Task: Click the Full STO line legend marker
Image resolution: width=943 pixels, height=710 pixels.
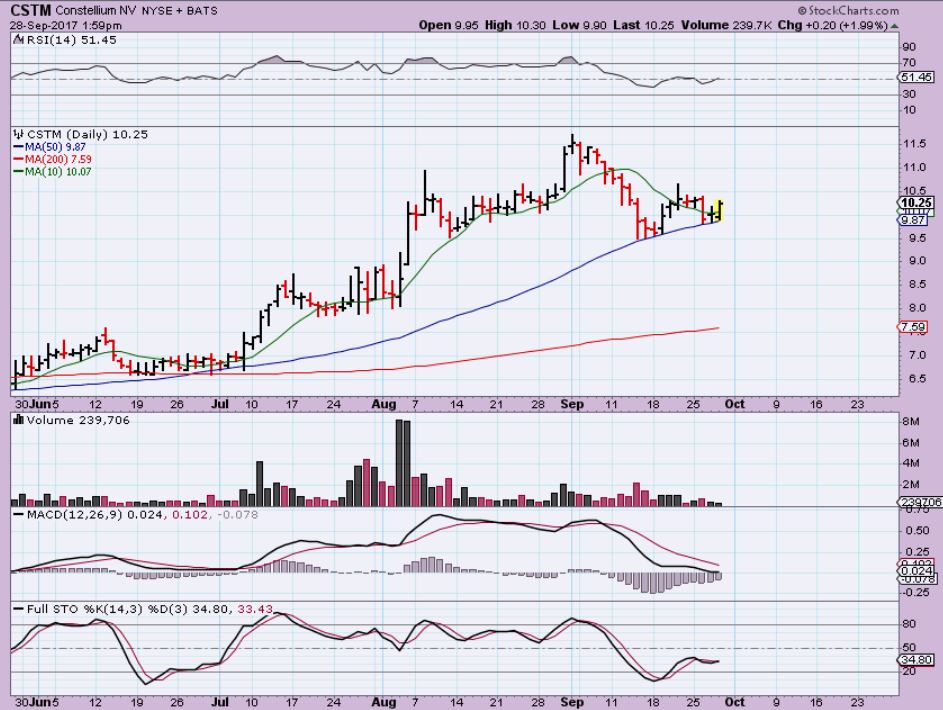Action: [x=16, y=608]
